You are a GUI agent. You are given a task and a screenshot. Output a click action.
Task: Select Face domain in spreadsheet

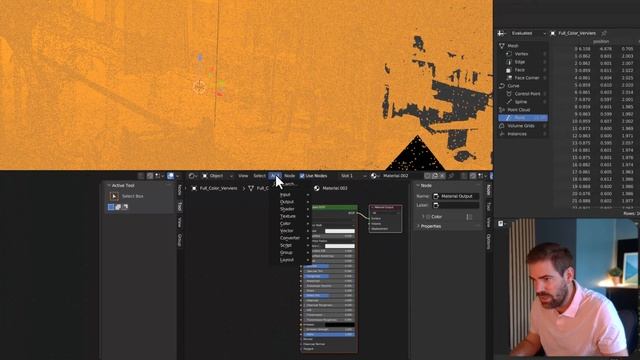520,70
